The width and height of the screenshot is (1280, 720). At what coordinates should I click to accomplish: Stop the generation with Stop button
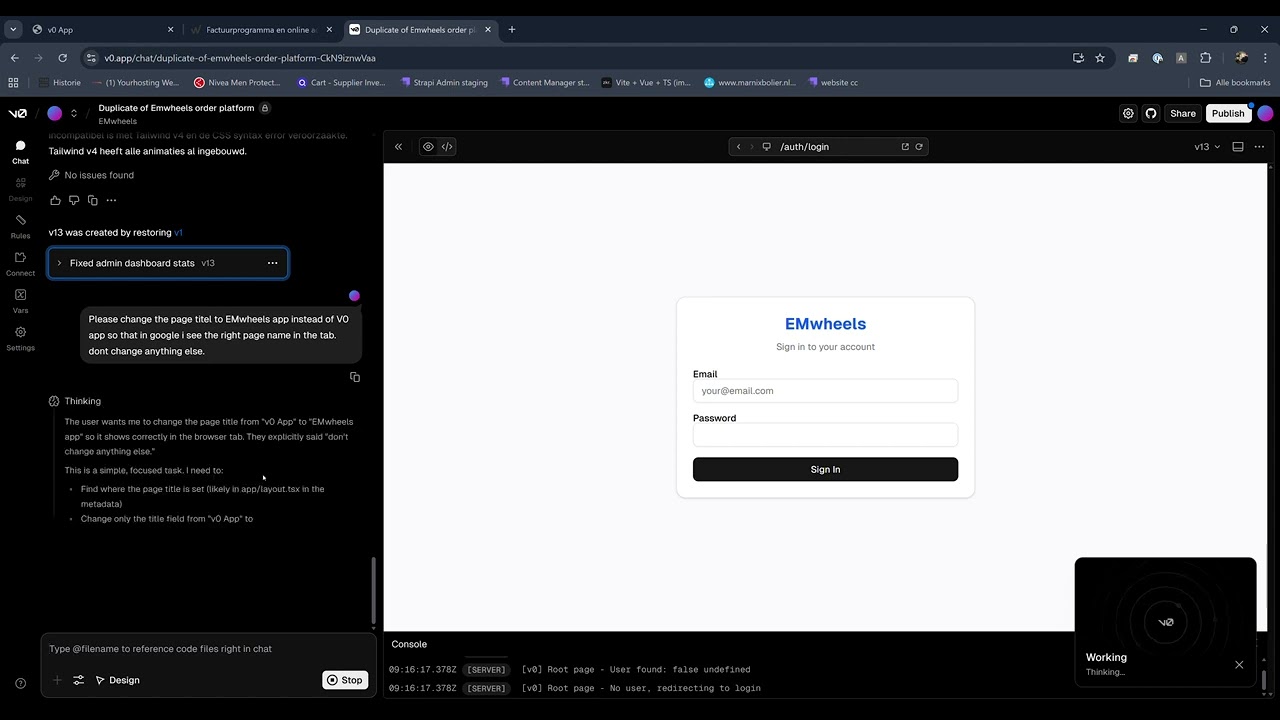344,680
